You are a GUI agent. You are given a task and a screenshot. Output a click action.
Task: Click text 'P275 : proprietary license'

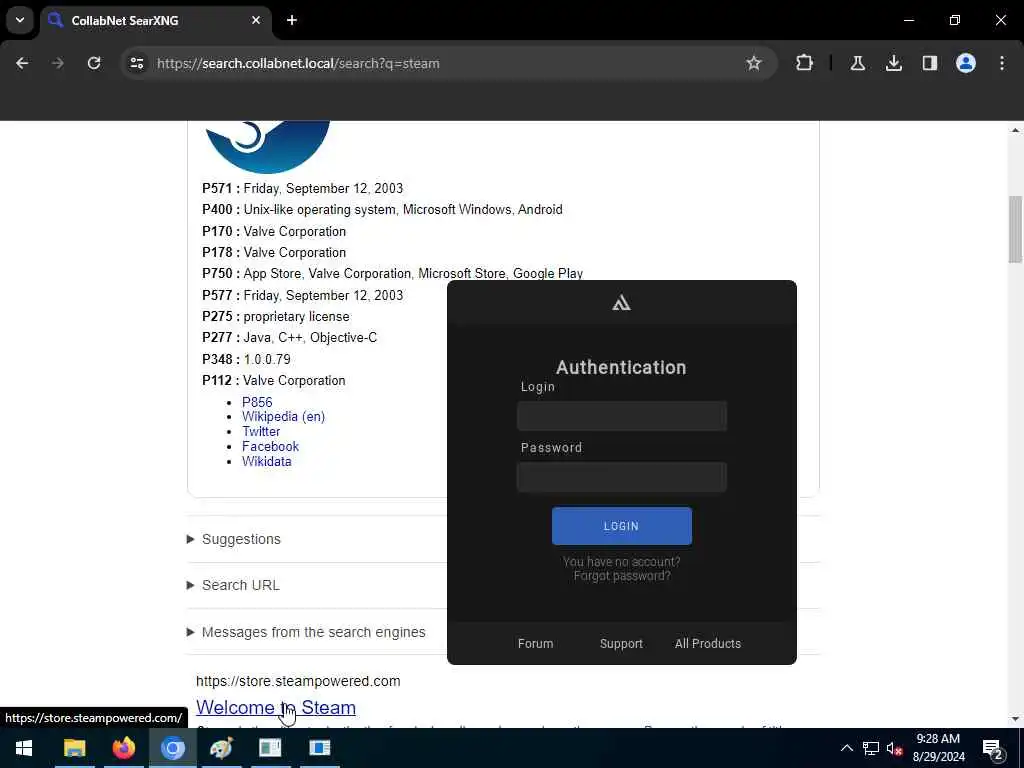tap(276, 316)
